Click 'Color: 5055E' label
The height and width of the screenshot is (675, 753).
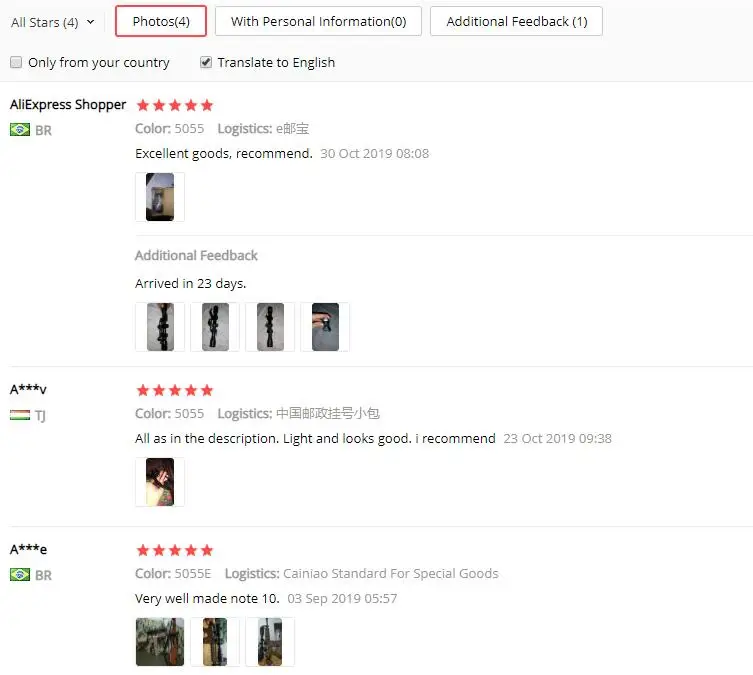(x=173, y=574)
